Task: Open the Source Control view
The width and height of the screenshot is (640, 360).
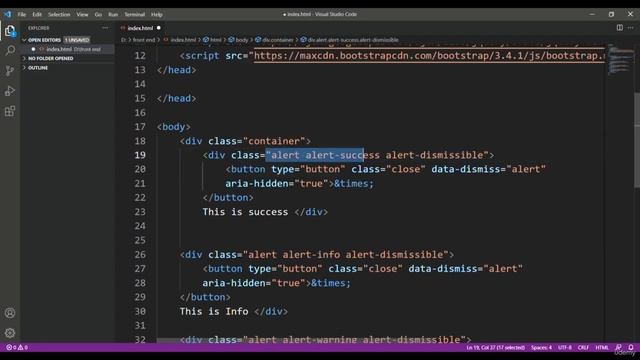Action: (10, 71)
